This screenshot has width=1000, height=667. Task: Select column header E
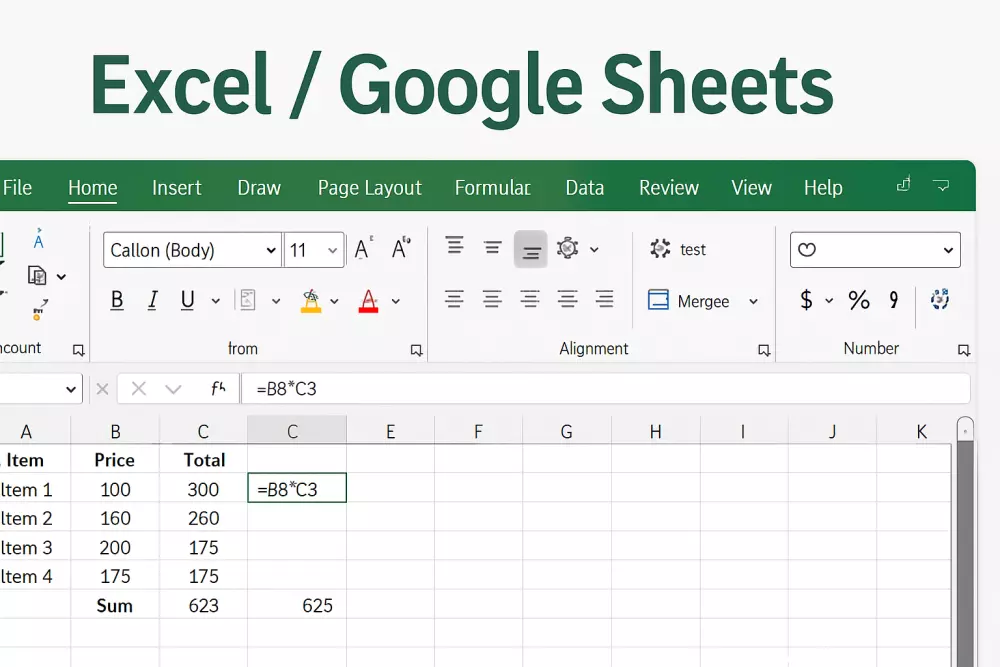[x=390, y=432]
